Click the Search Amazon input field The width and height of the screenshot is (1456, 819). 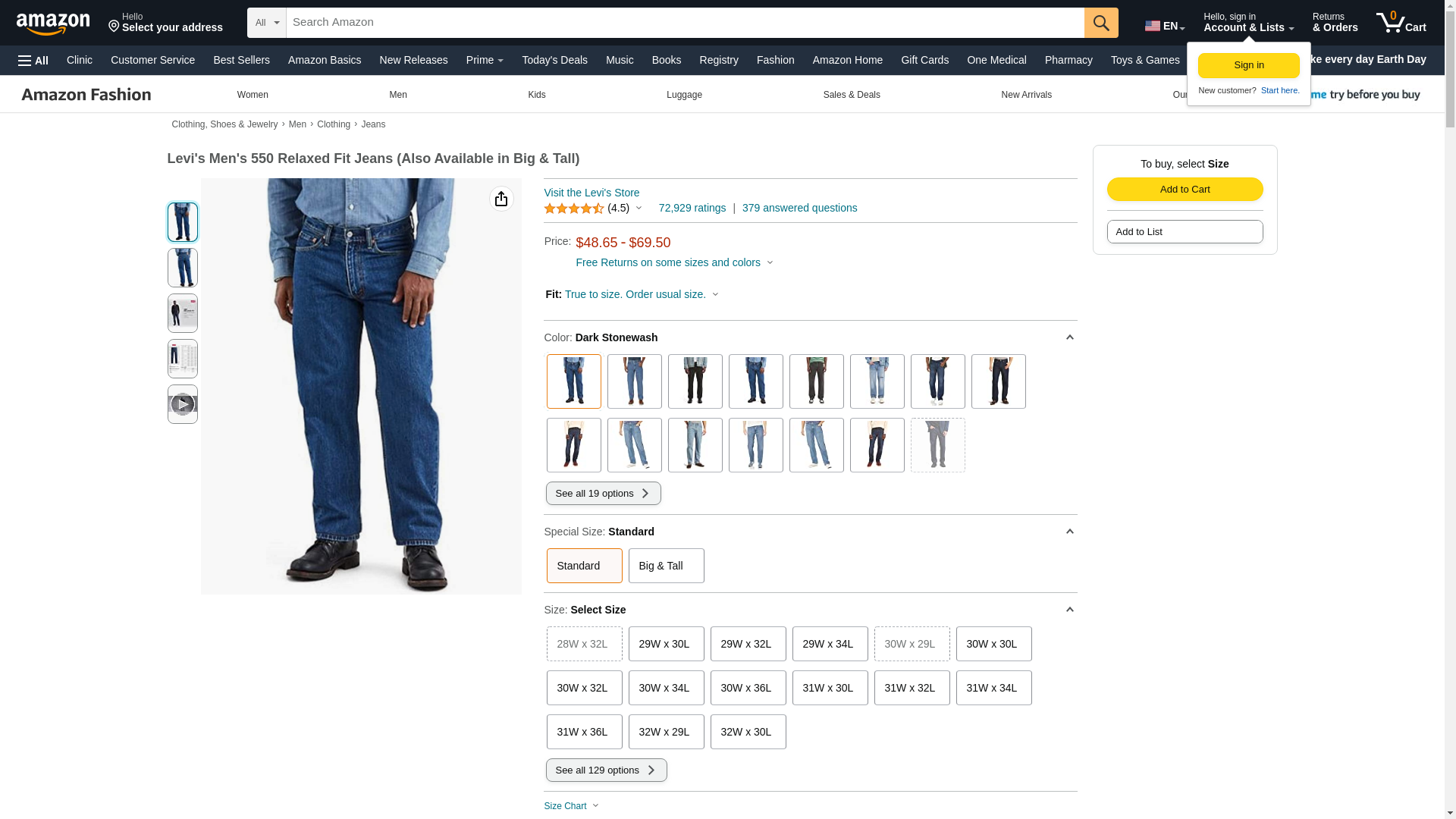(684, 23)
